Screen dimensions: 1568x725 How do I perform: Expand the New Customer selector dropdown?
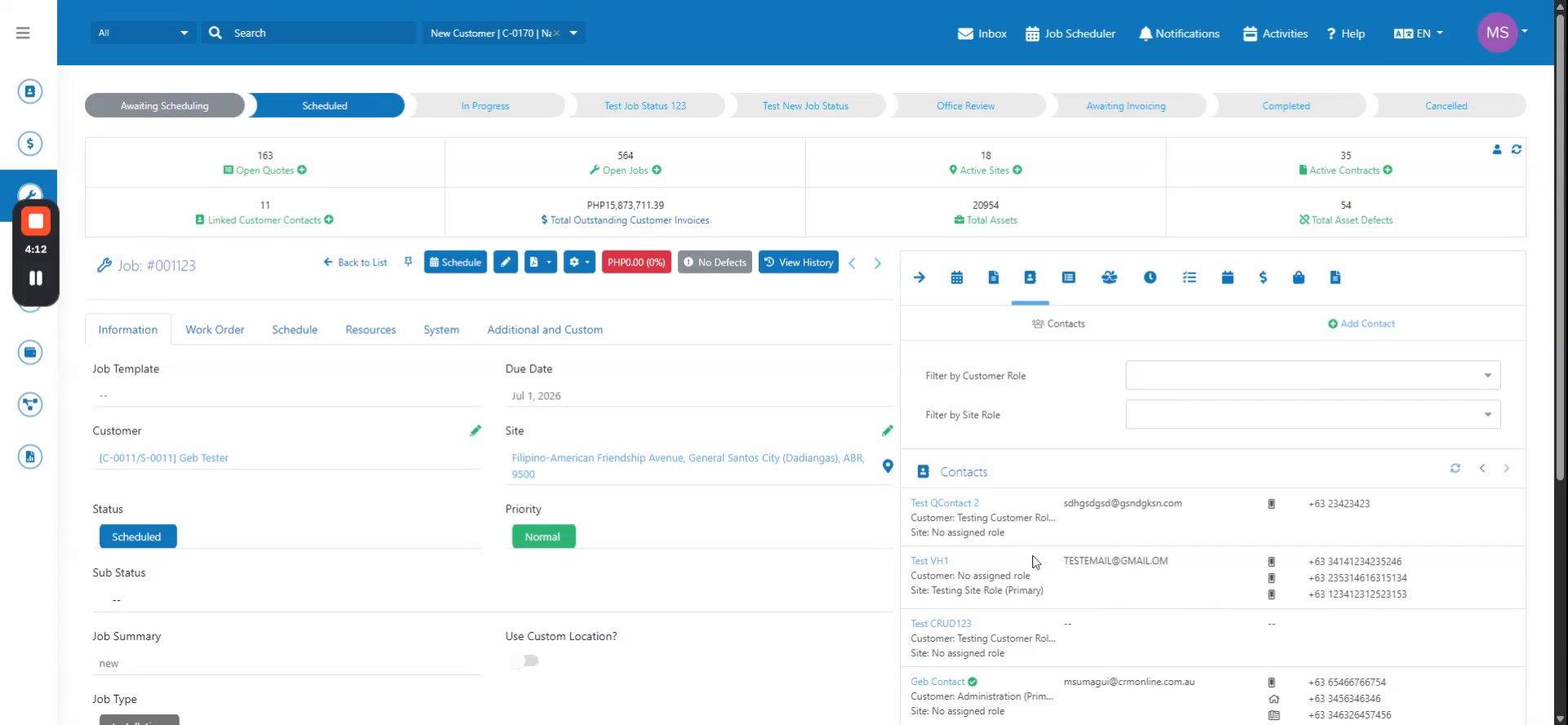[573, 33]
